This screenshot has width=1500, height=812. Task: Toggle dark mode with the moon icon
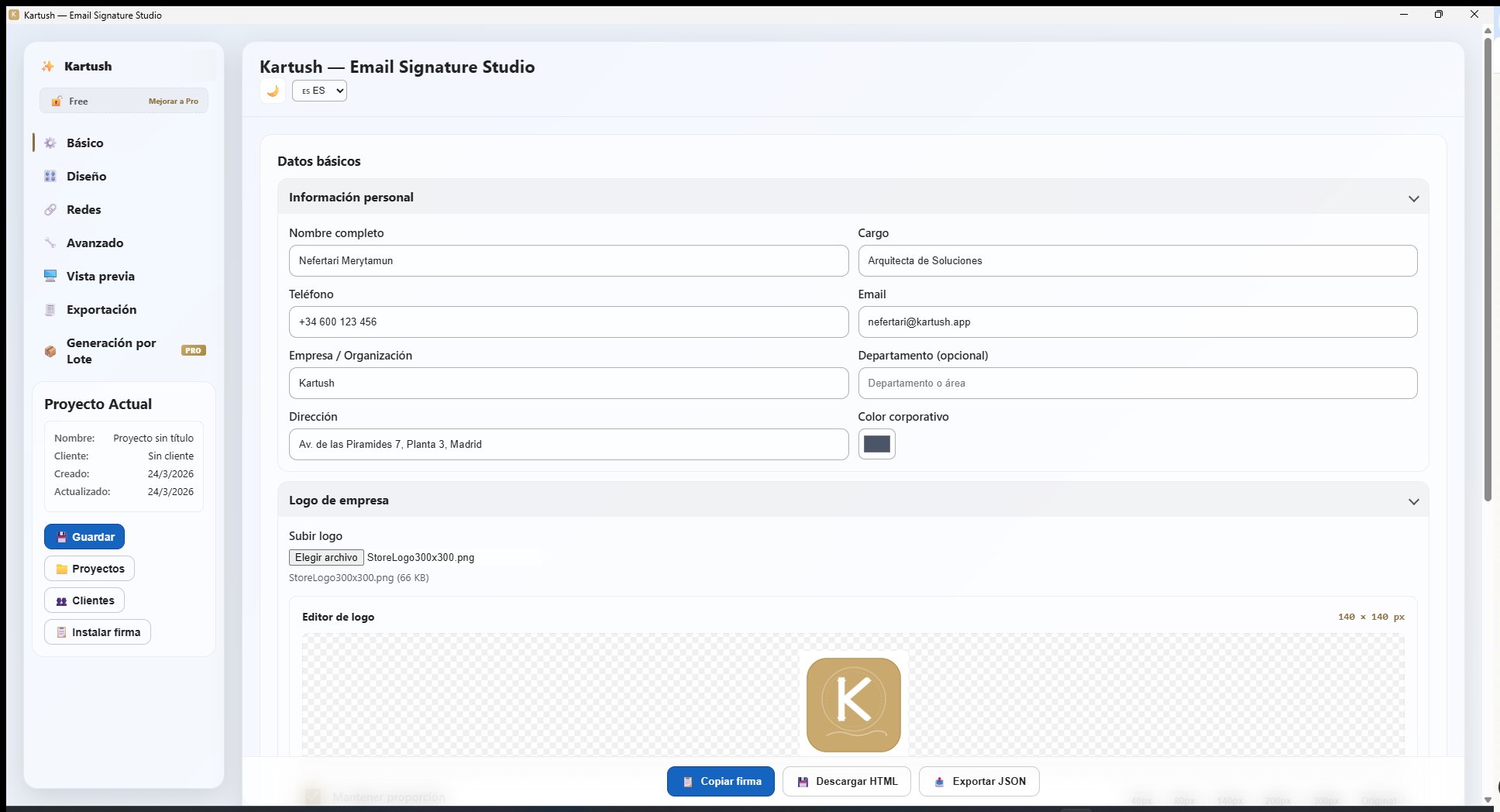272,91
